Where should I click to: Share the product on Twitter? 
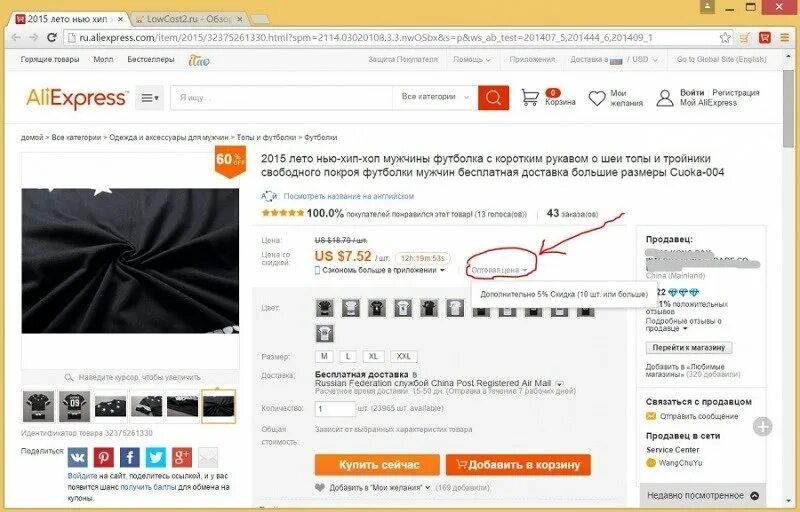click(156, 457)
